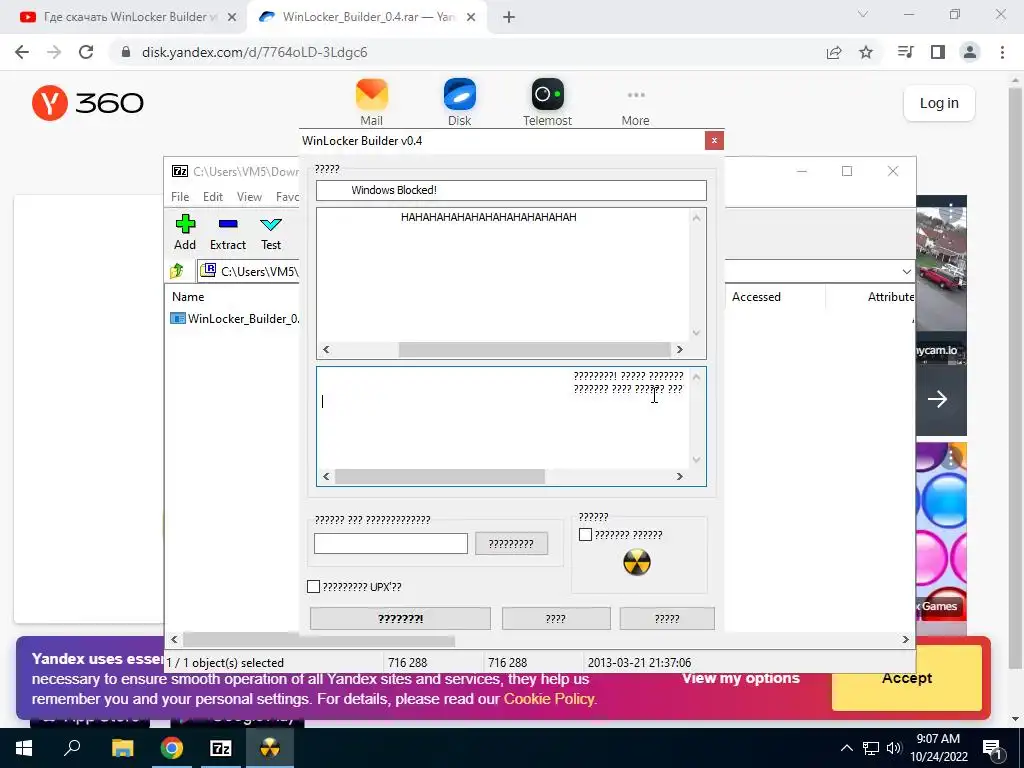Screen dimensions: 1024x768
Task: Click the HAHAHAHA message text area
Action: (x=503, y=275)
